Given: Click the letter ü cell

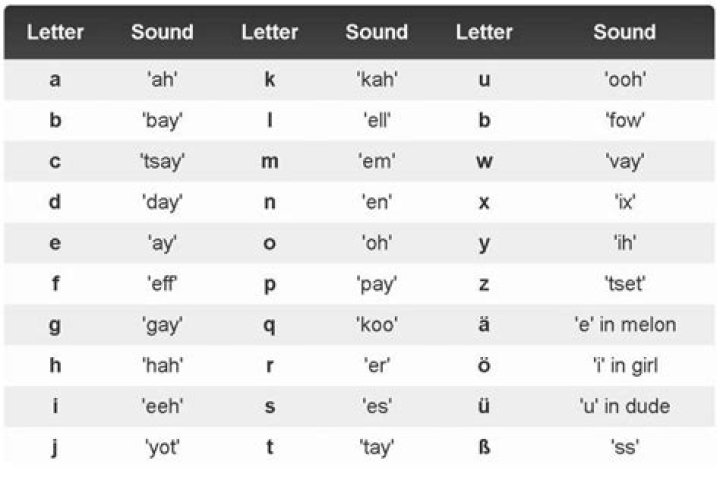Looking at the screenshot, I should coord(484,406).
